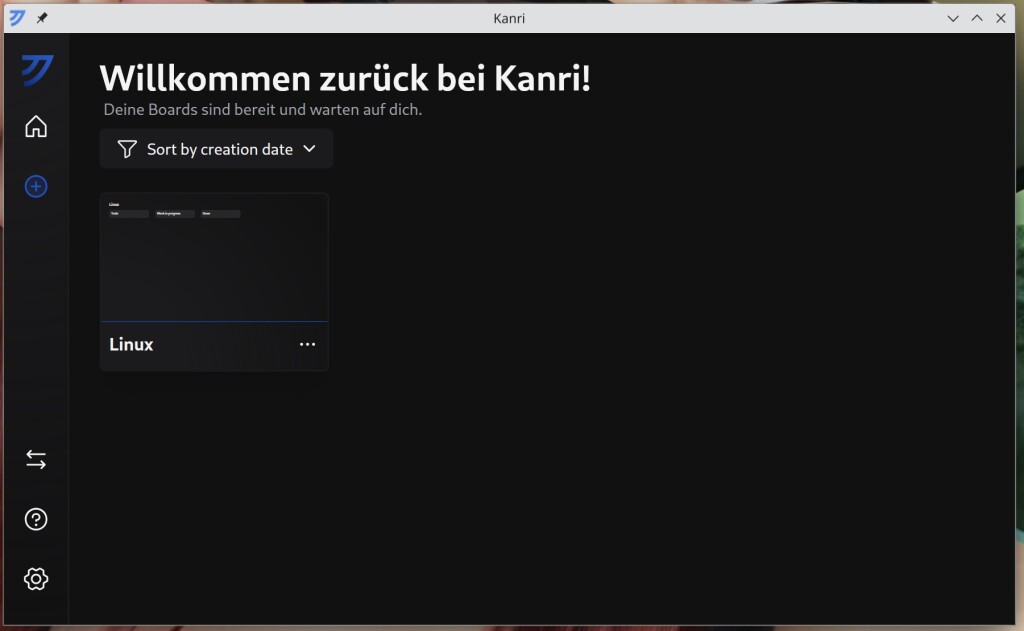
Task: Click the Kanri logo in the sidebar
Action: tap(37, 70)
